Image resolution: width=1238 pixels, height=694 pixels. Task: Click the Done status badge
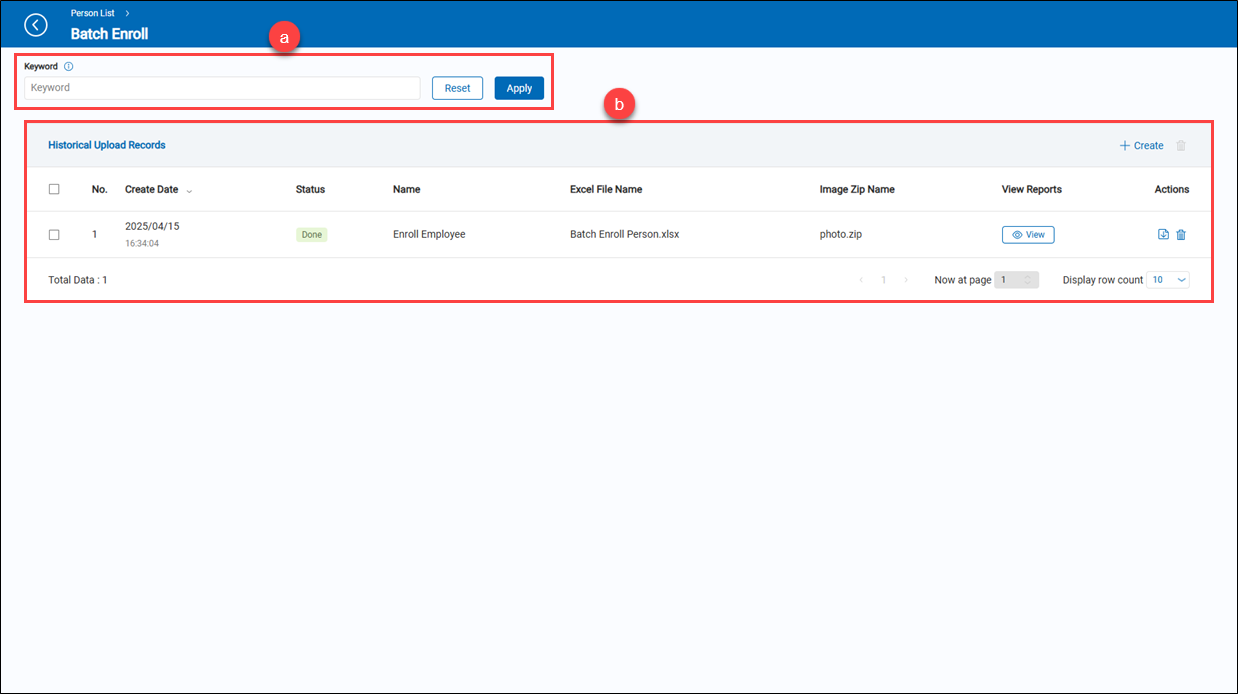[311, 235]
